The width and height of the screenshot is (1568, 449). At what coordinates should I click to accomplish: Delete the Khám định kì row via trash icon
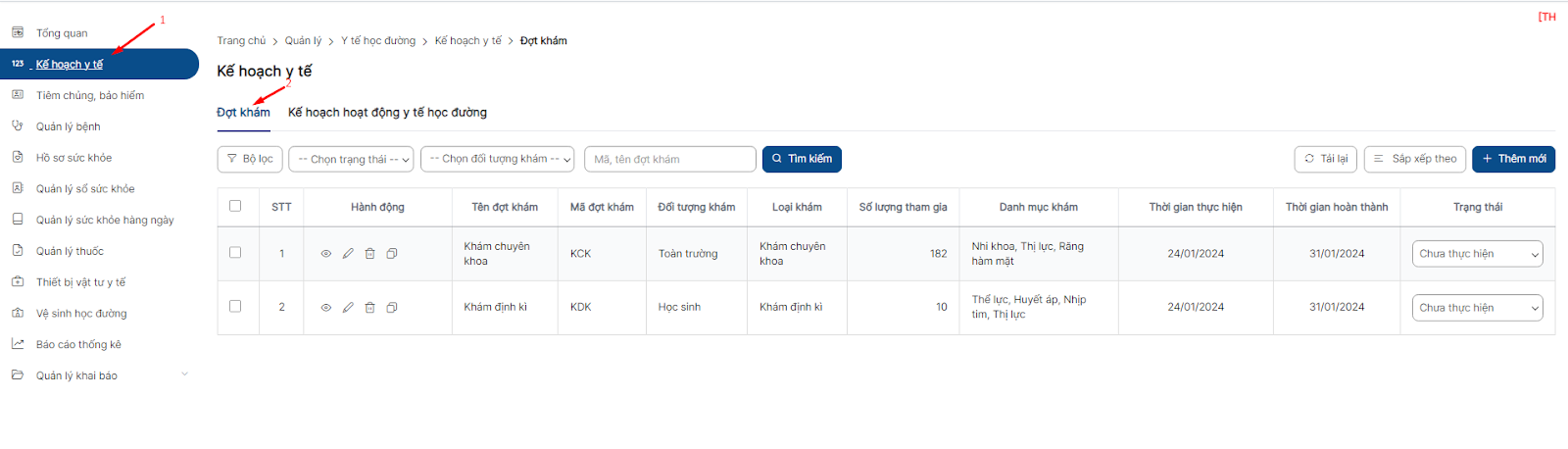369,308
